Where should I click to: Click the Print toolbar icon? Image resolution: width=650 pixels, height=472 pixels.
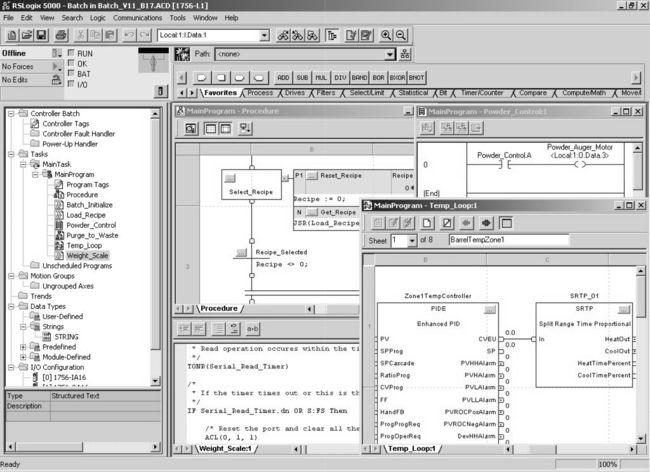[x=61, y=35]
